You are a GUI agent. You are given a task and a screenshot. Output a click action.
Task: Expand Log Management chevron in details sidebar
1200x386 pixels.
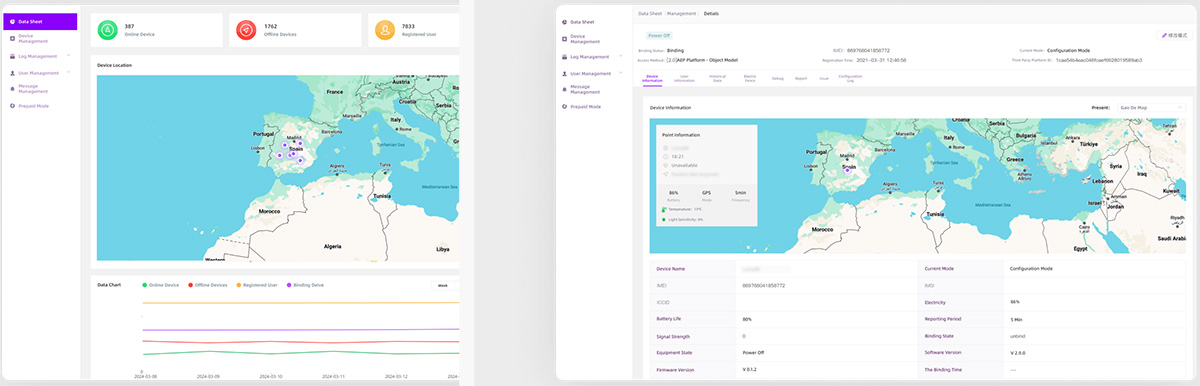coord(622,57)
